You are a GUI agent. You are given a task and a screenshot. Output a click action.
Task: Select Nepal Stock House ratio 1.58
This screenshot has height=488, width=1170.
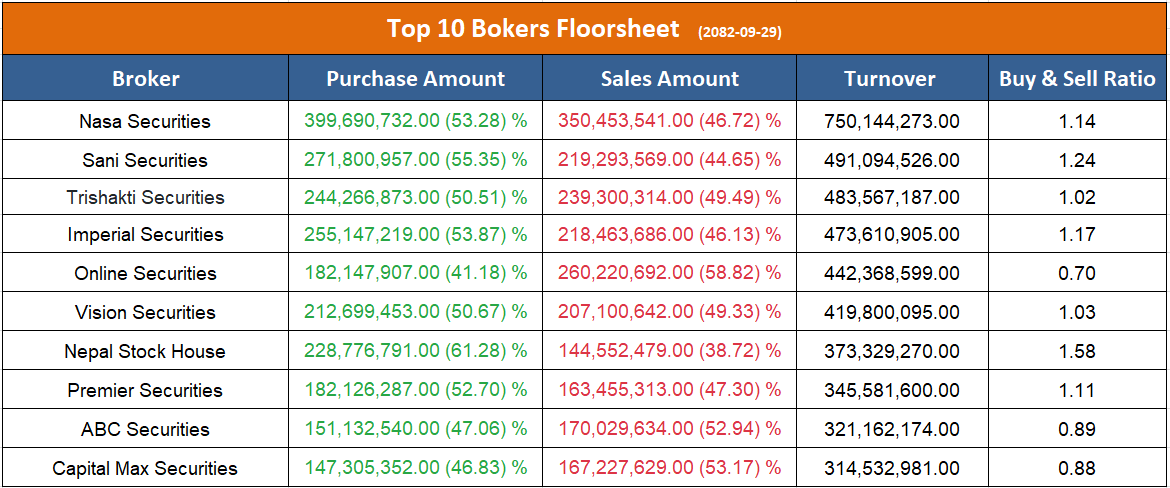click(x=1077, y=352)
